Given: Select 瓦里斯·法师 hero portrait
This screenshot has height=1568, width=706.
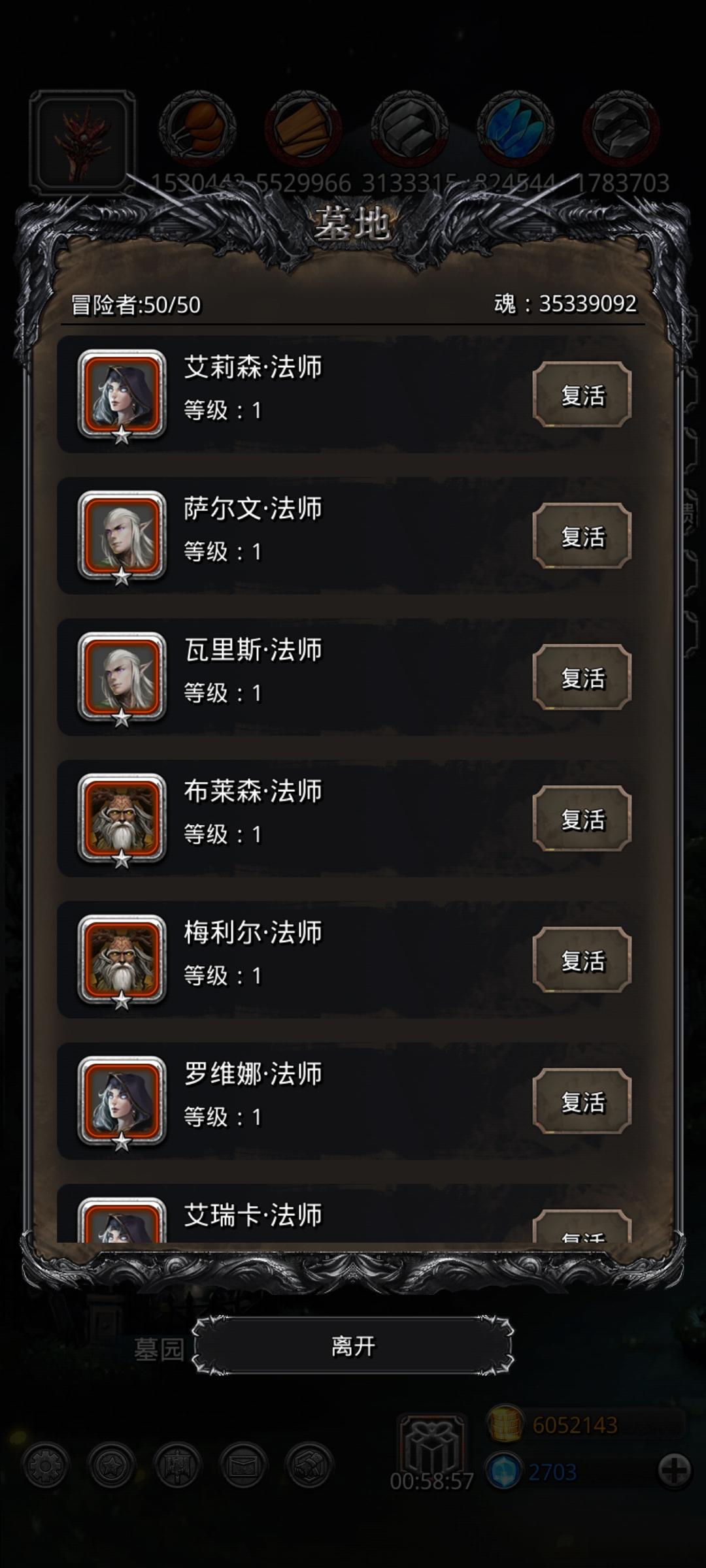Looking at the screenshot, I should point(122,677).
